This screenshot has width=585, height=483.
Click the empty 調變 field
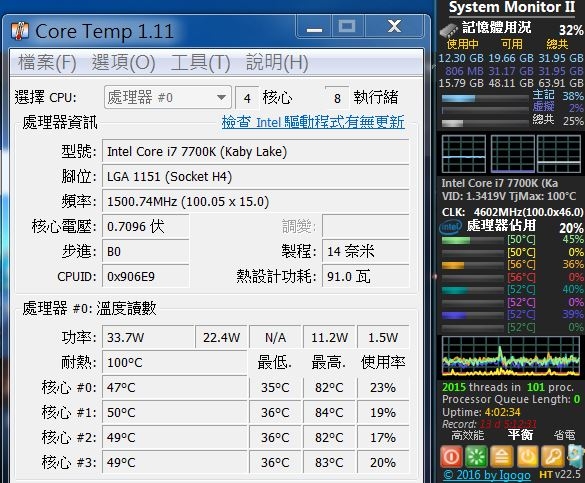(x=366, y=226)
